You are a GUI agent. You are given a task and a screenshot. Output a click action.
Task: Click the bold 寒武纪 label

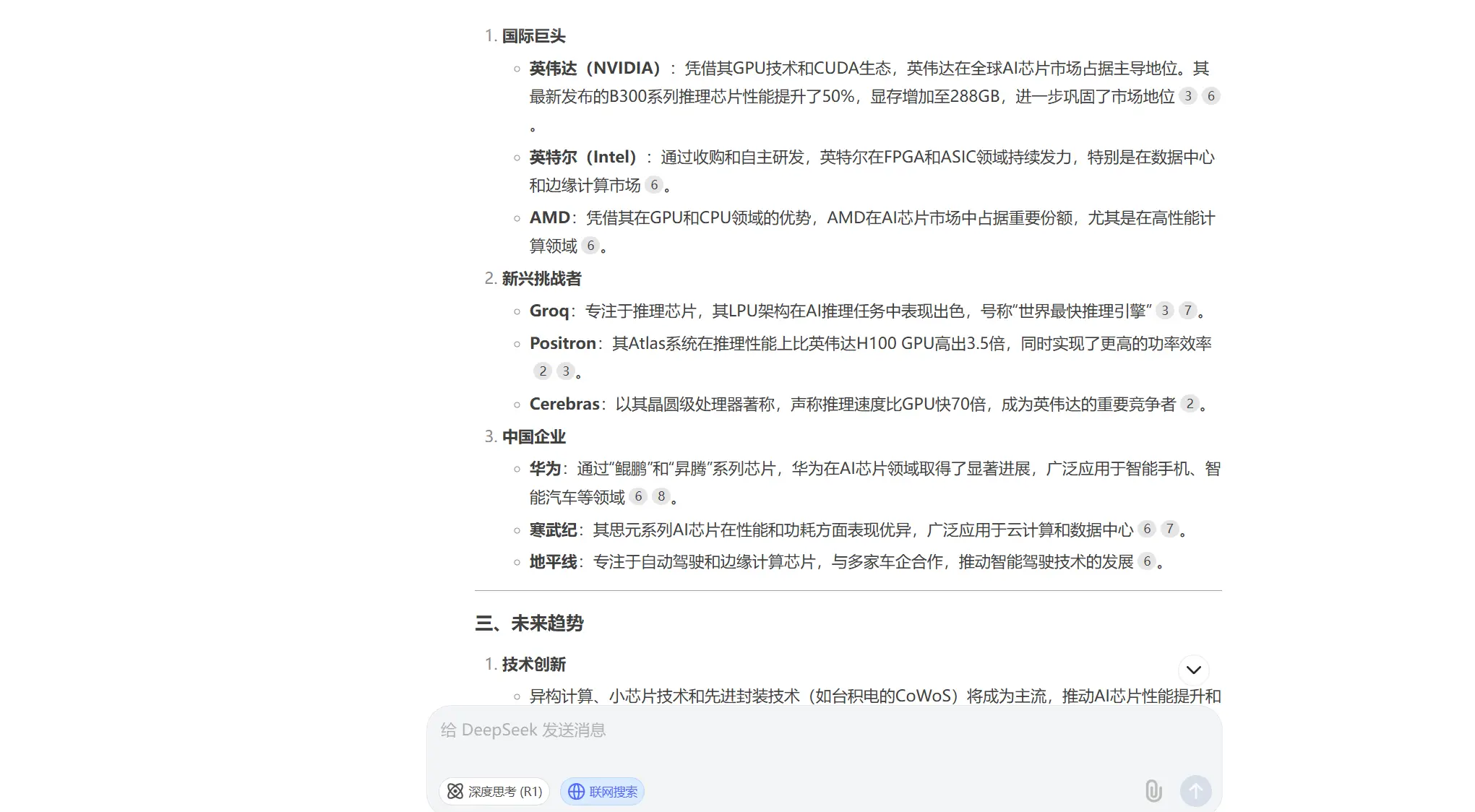click(x=554, y=530)
